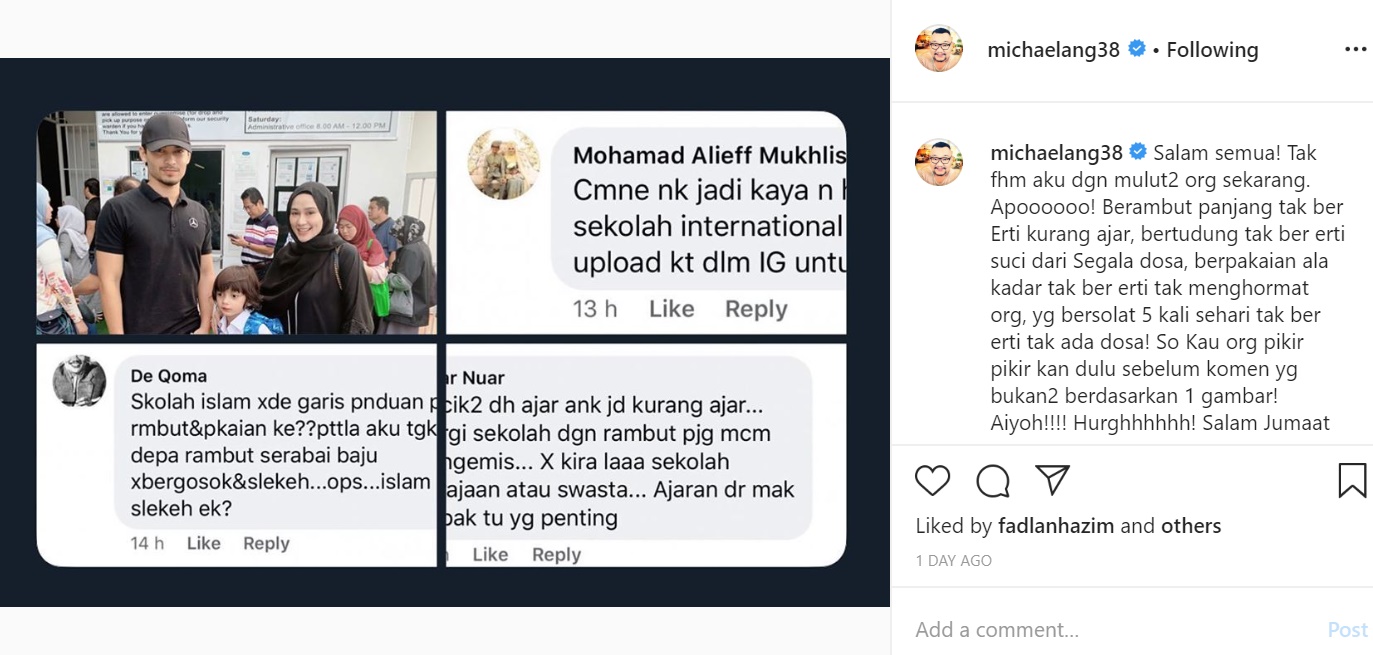The image size is (1373, 655).
Task: Click the verified badge in the caption
Action: pyautogui.click(x=1137, y=152)
